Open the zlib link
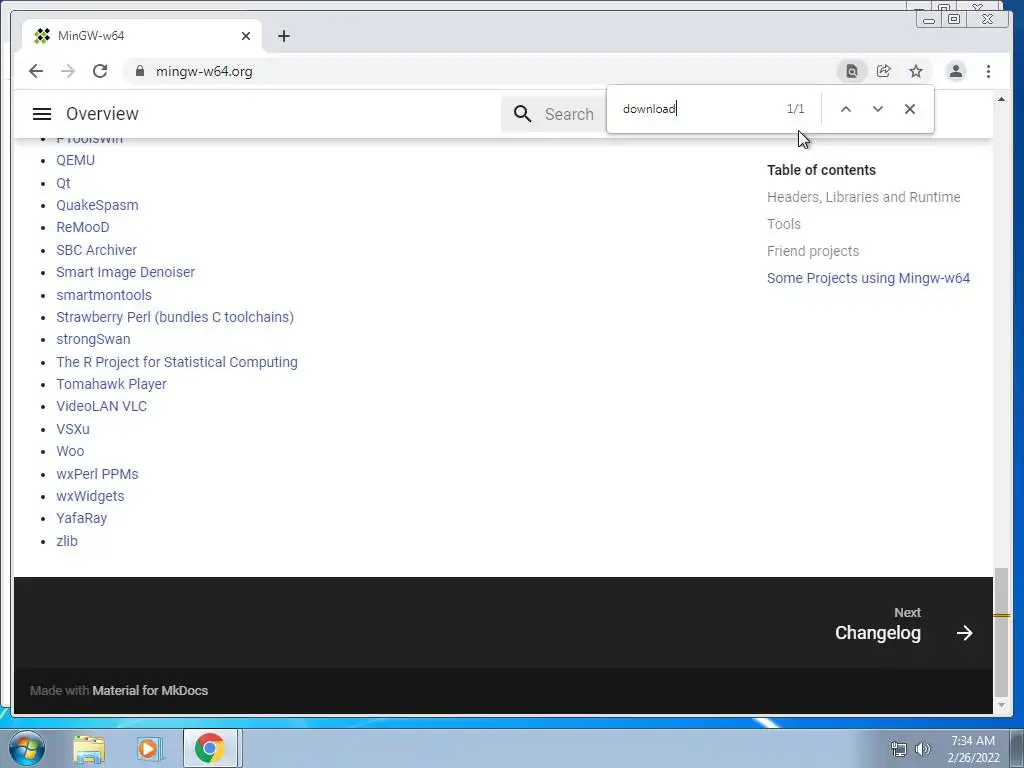 67,541
